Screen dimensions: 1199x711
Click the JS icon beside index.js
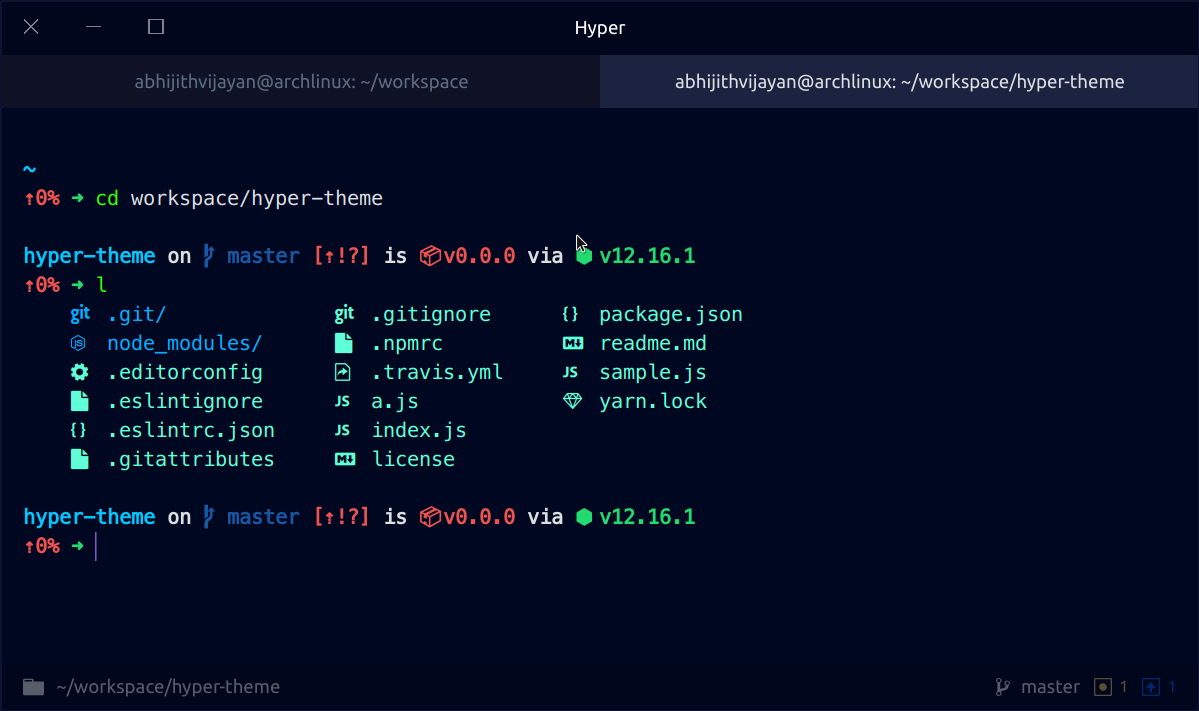(x=343, y=430)
